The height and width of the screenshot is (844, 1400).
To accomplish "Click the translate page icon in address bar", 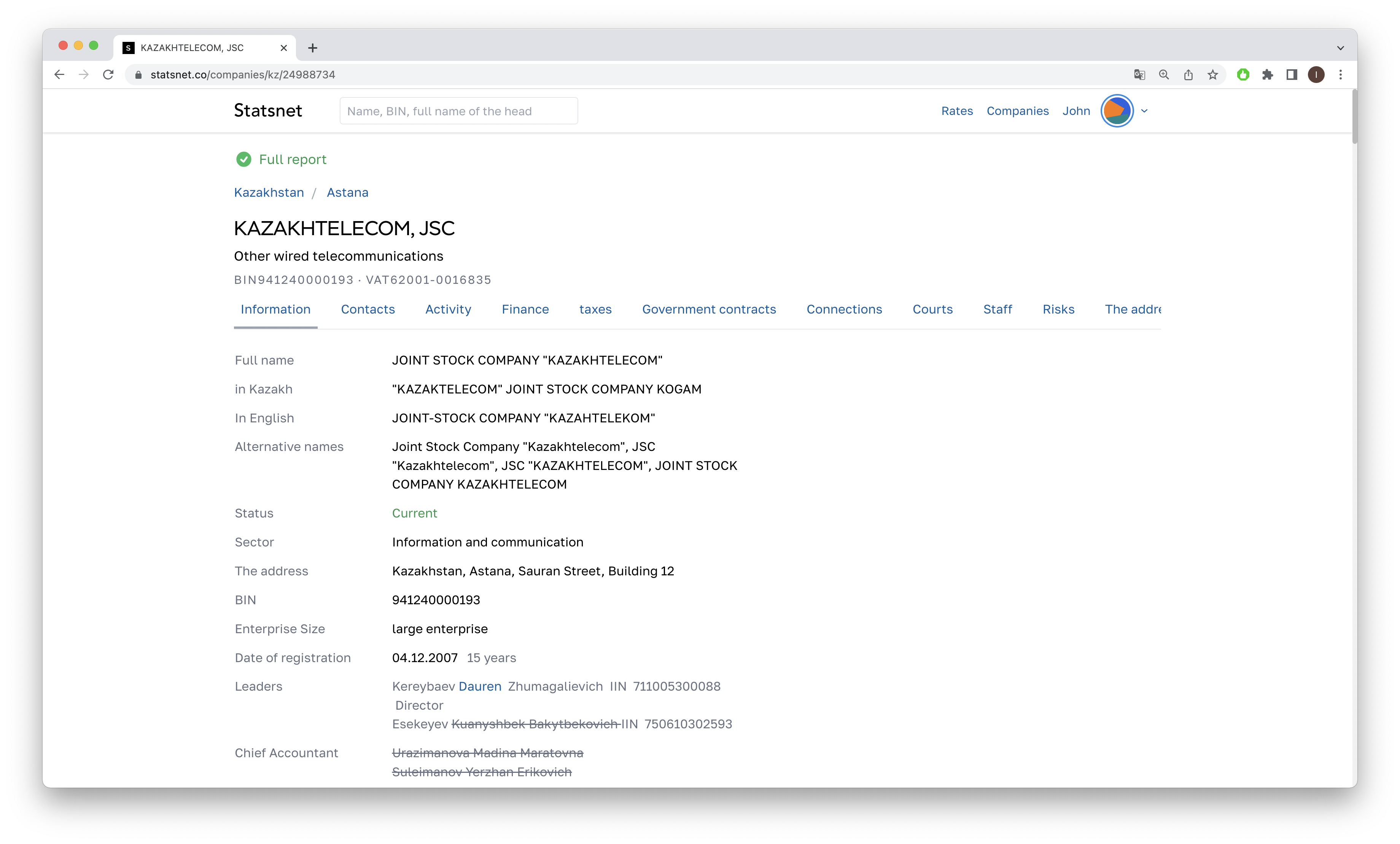I will (x=1139, y=75).
